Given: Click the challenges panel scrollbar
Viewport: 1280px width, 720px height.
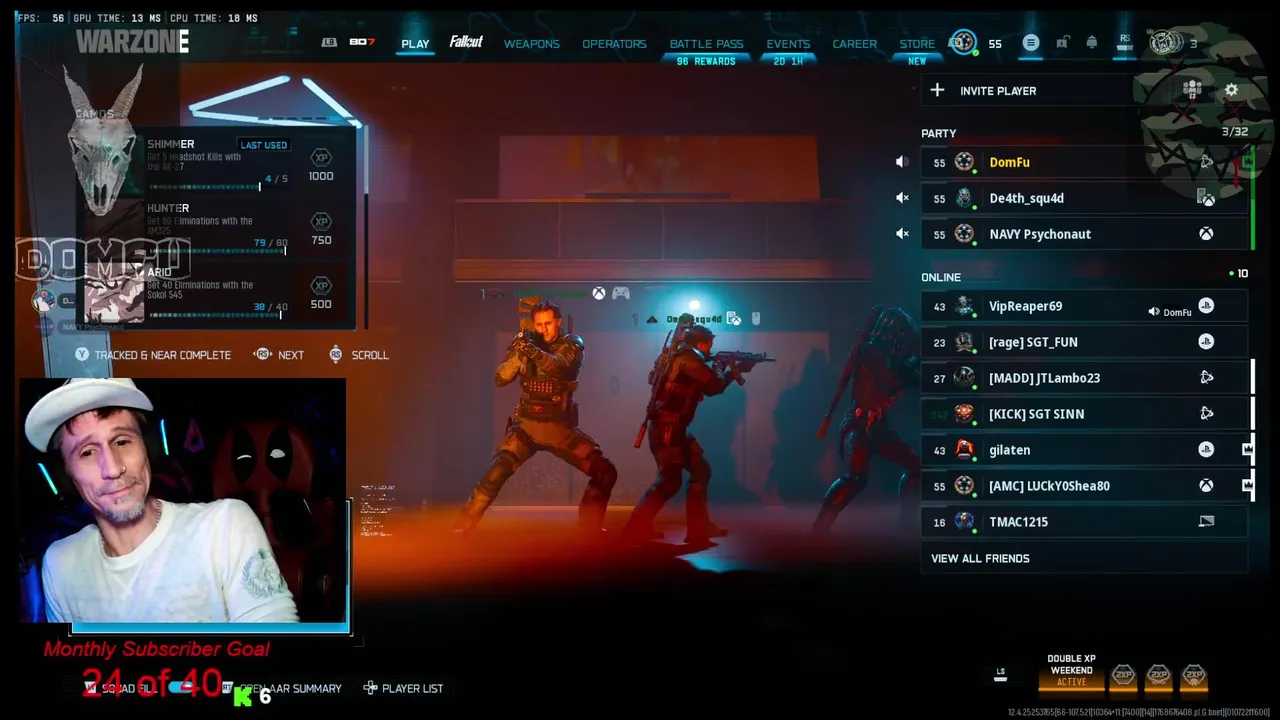Looking at the screenshot, I should click(366, 227).
